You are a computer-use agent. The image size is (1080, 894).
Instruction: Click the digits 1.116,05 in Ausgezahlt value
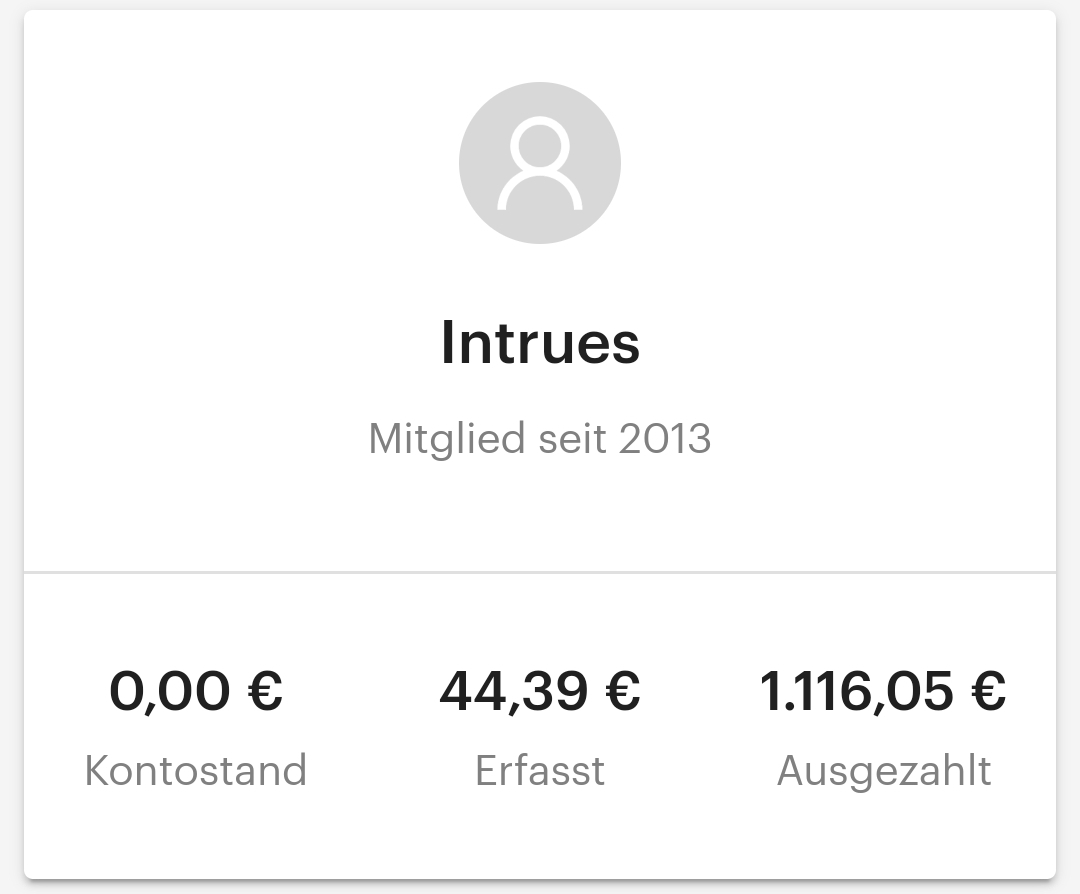(x=854, y=691)
